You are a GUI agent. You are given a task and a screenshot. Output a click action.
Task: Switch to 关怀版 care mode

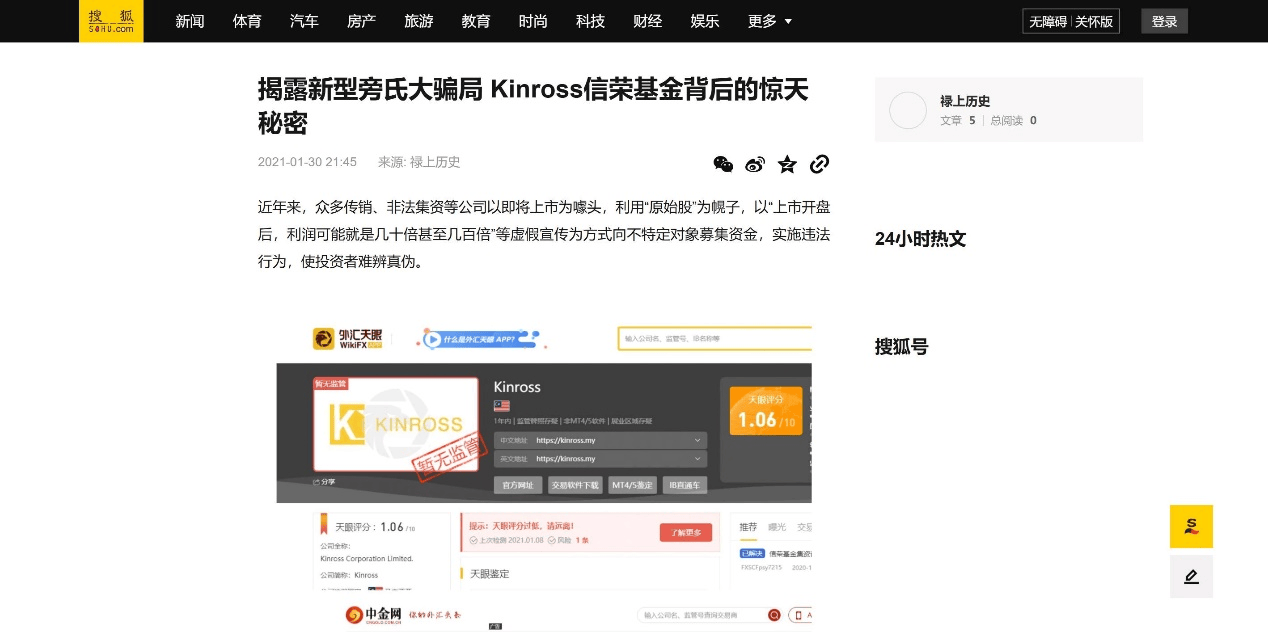pos(1094,21)
